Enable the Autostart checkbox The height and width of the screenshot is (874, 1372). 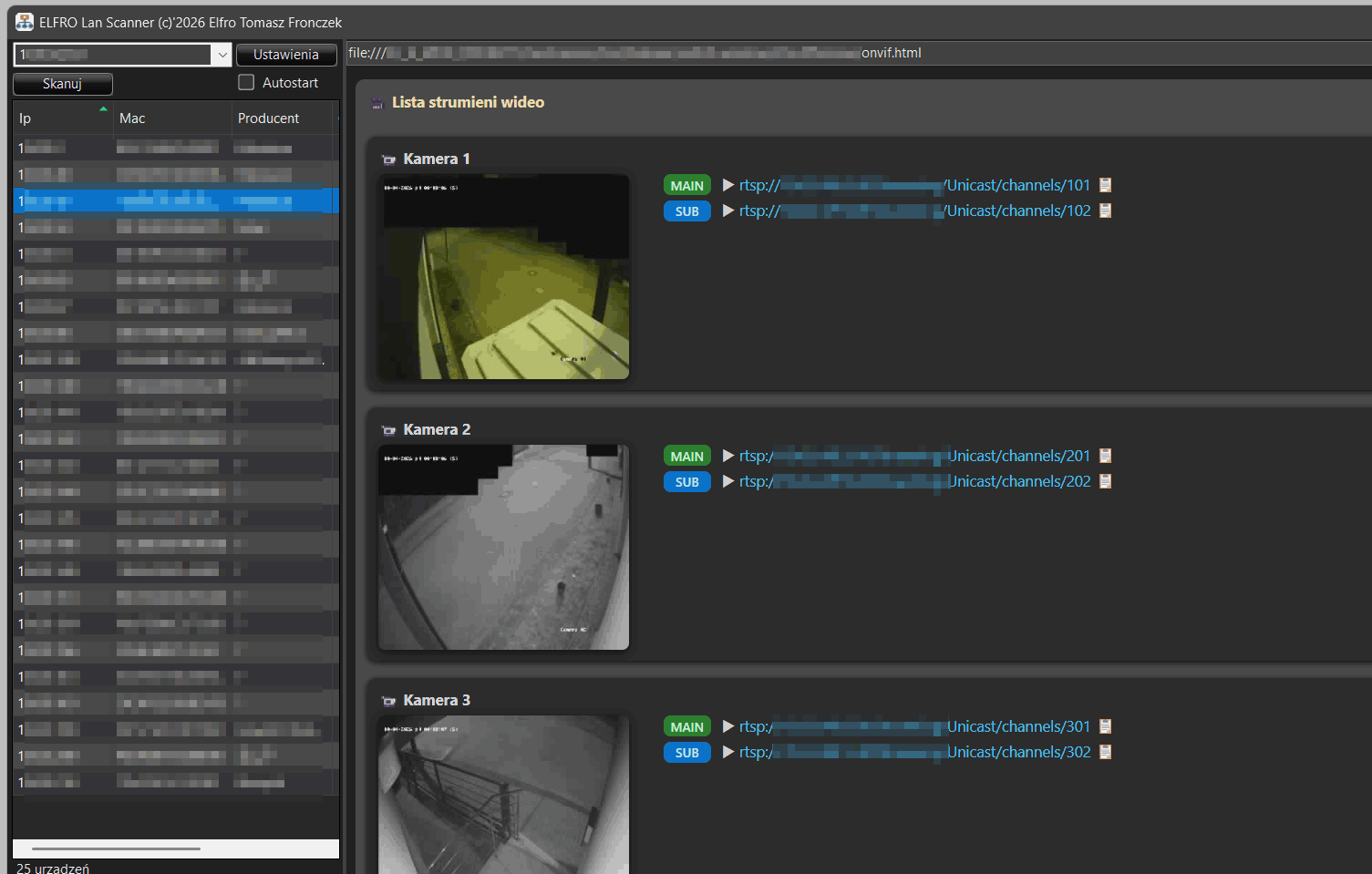click(x=246, y=83)
